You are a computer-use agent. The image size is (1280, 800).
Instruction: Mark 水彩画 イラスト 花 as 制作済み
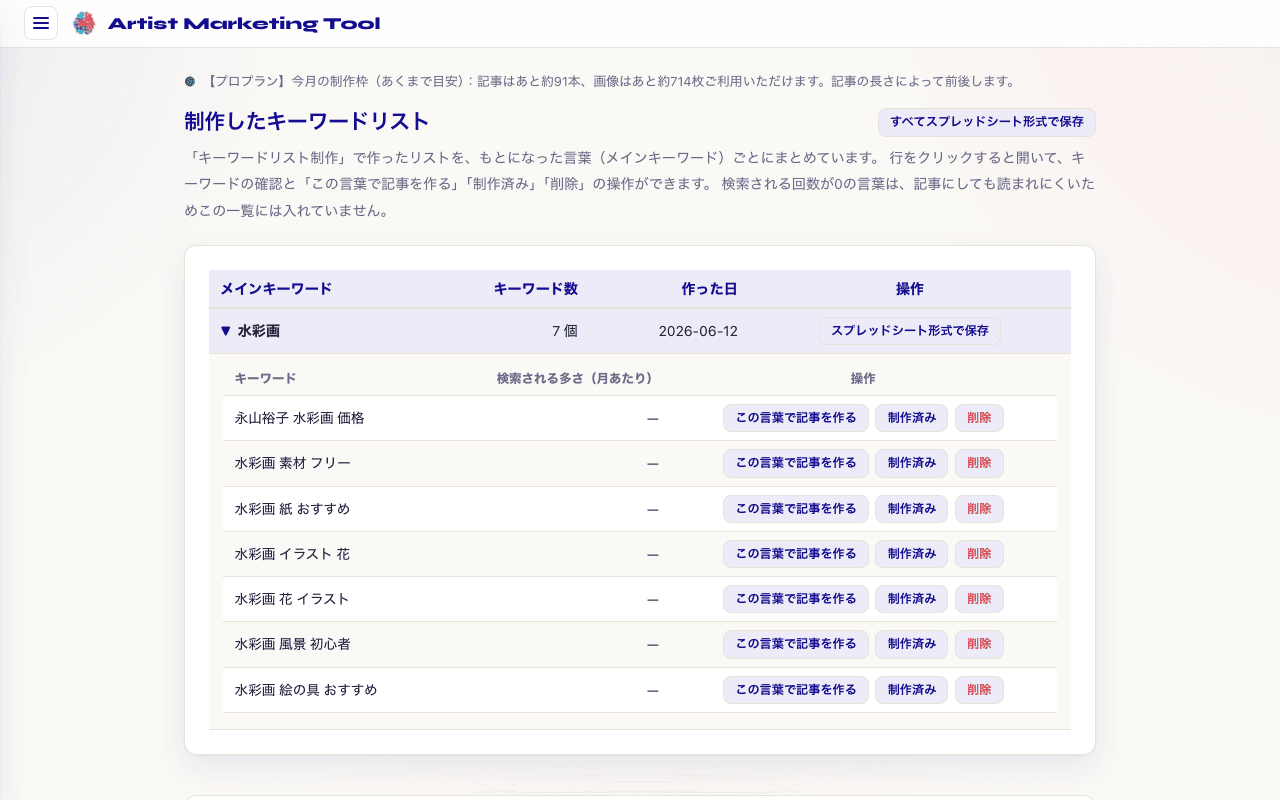click(912, 554)
